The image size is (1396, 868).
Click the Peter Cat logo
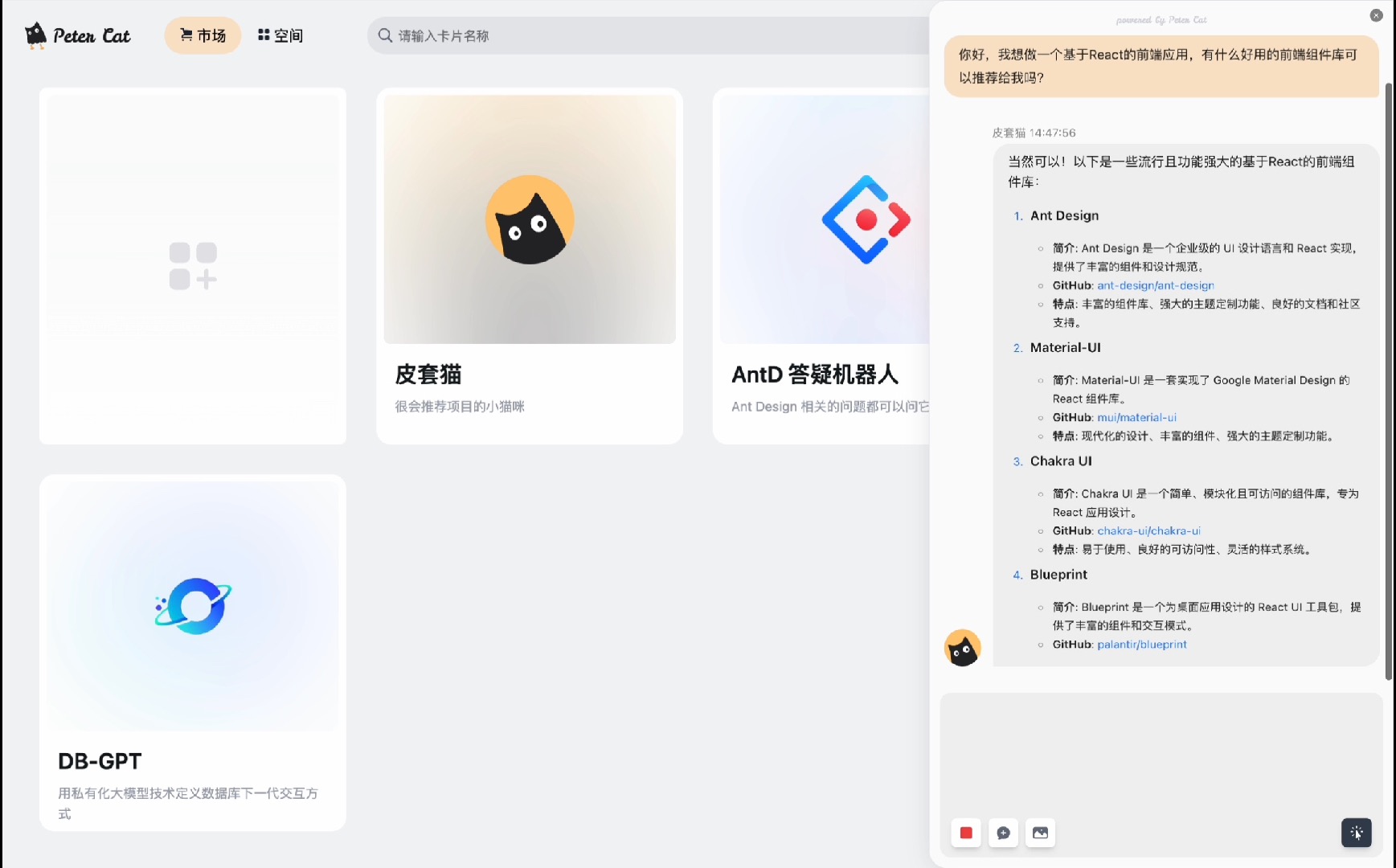78,35
